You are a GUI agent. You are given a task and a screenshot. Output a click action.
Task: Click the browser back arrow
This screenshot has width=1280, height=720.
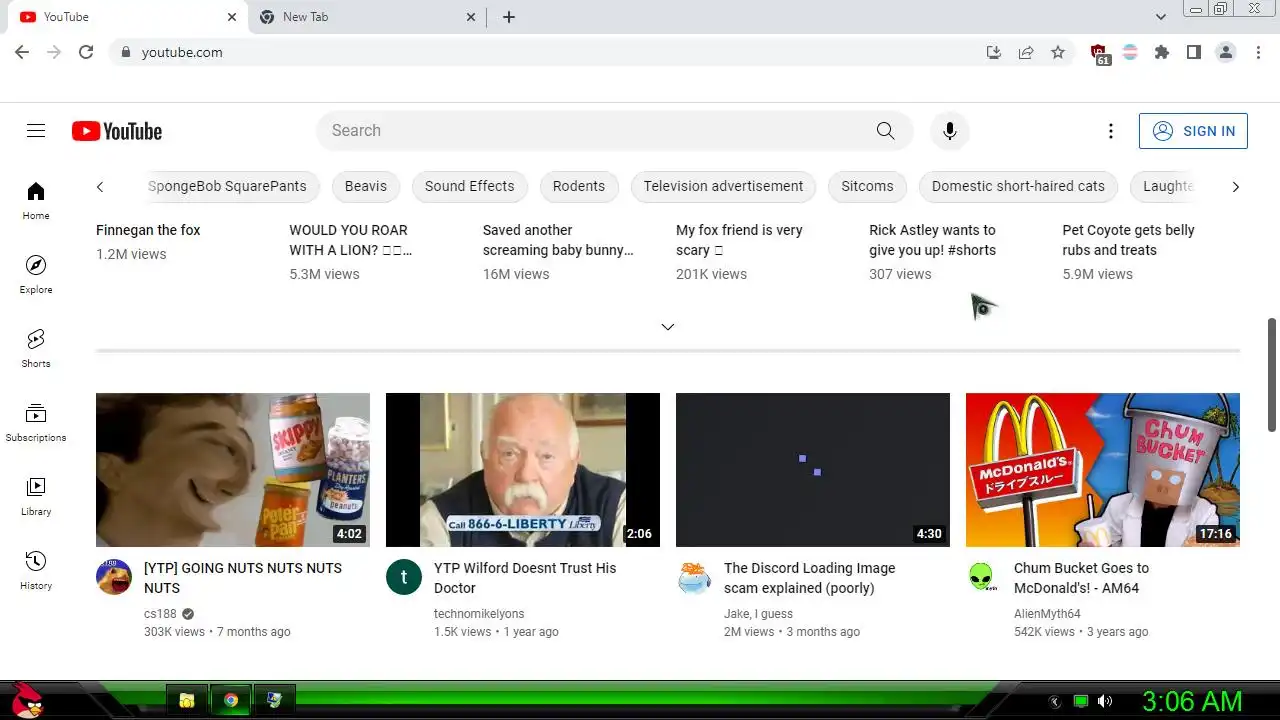(x=22, y=52)
